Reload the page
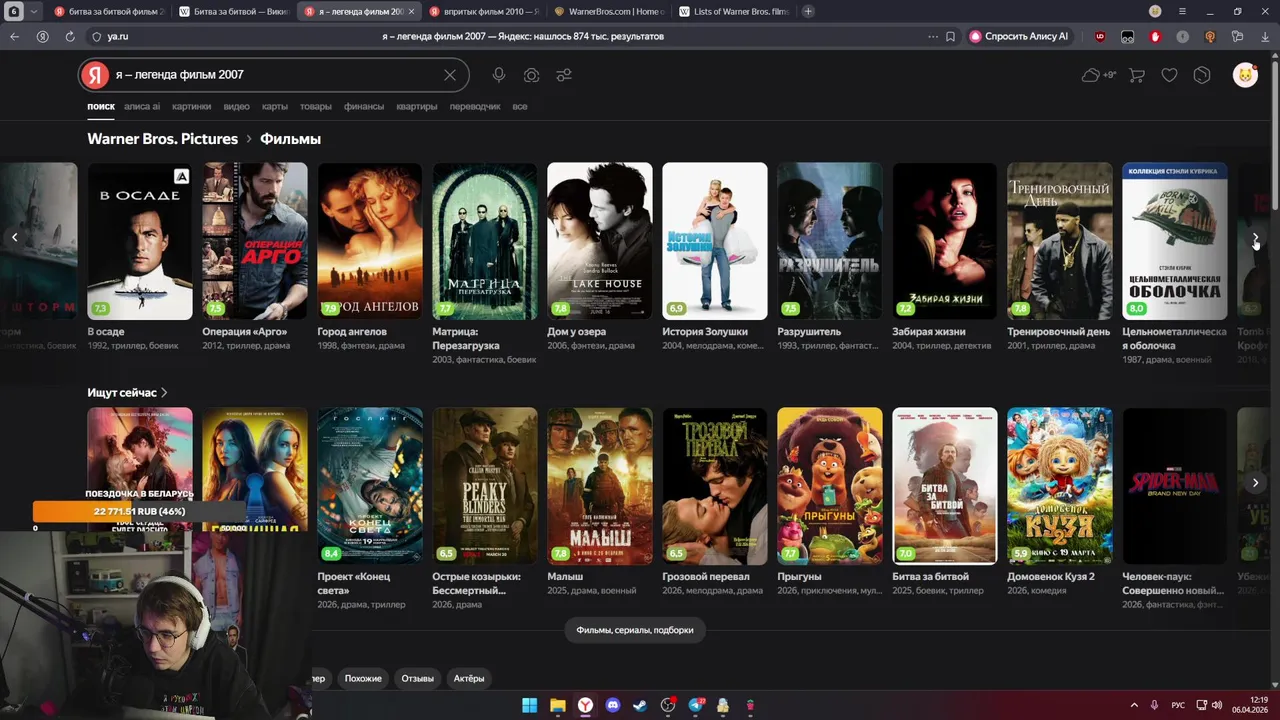This screenshot has height=720, width=1280. (70, 36)
